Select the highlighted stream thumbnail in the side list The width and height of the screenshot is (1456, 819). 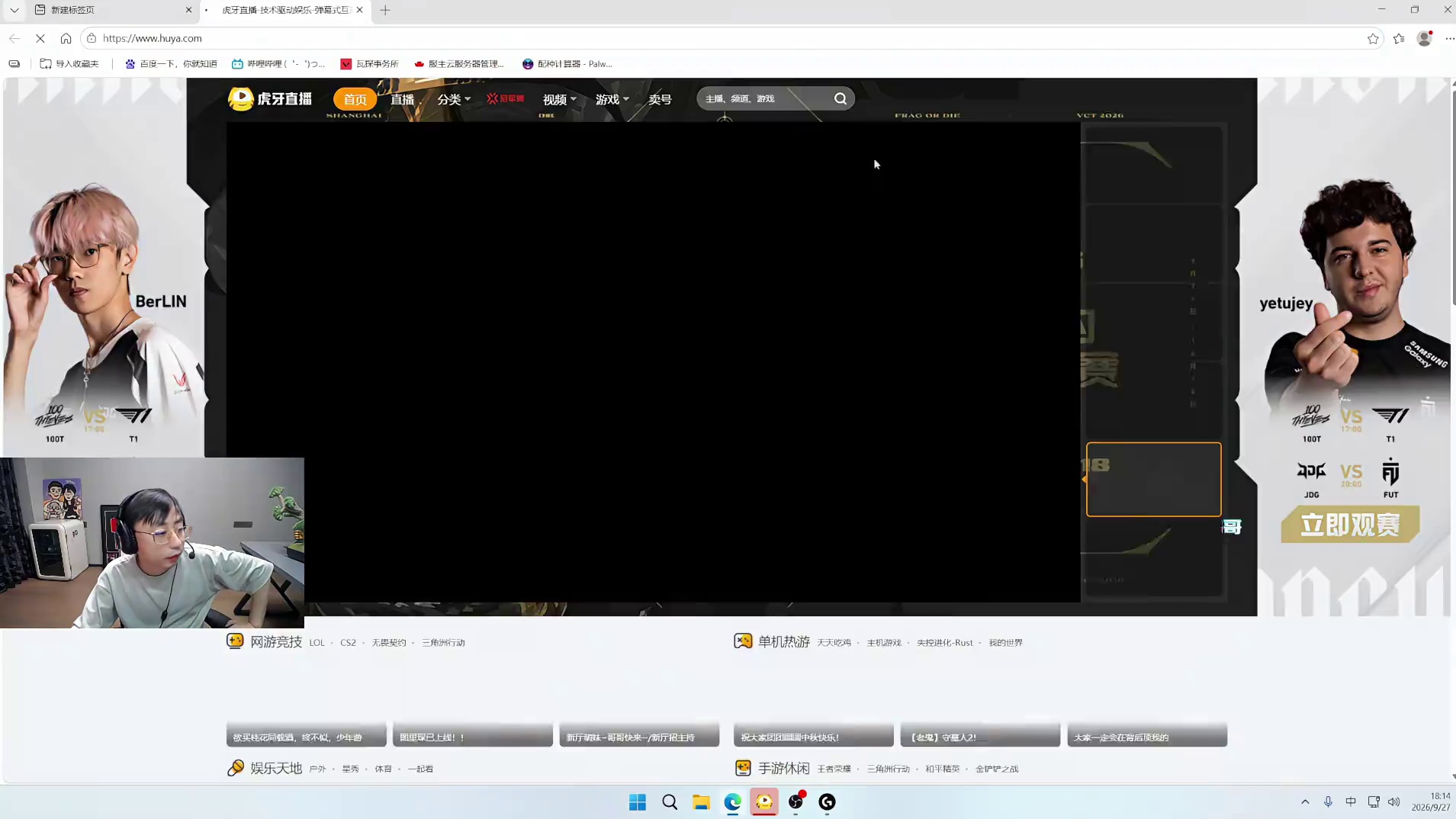coord(1153,479)
